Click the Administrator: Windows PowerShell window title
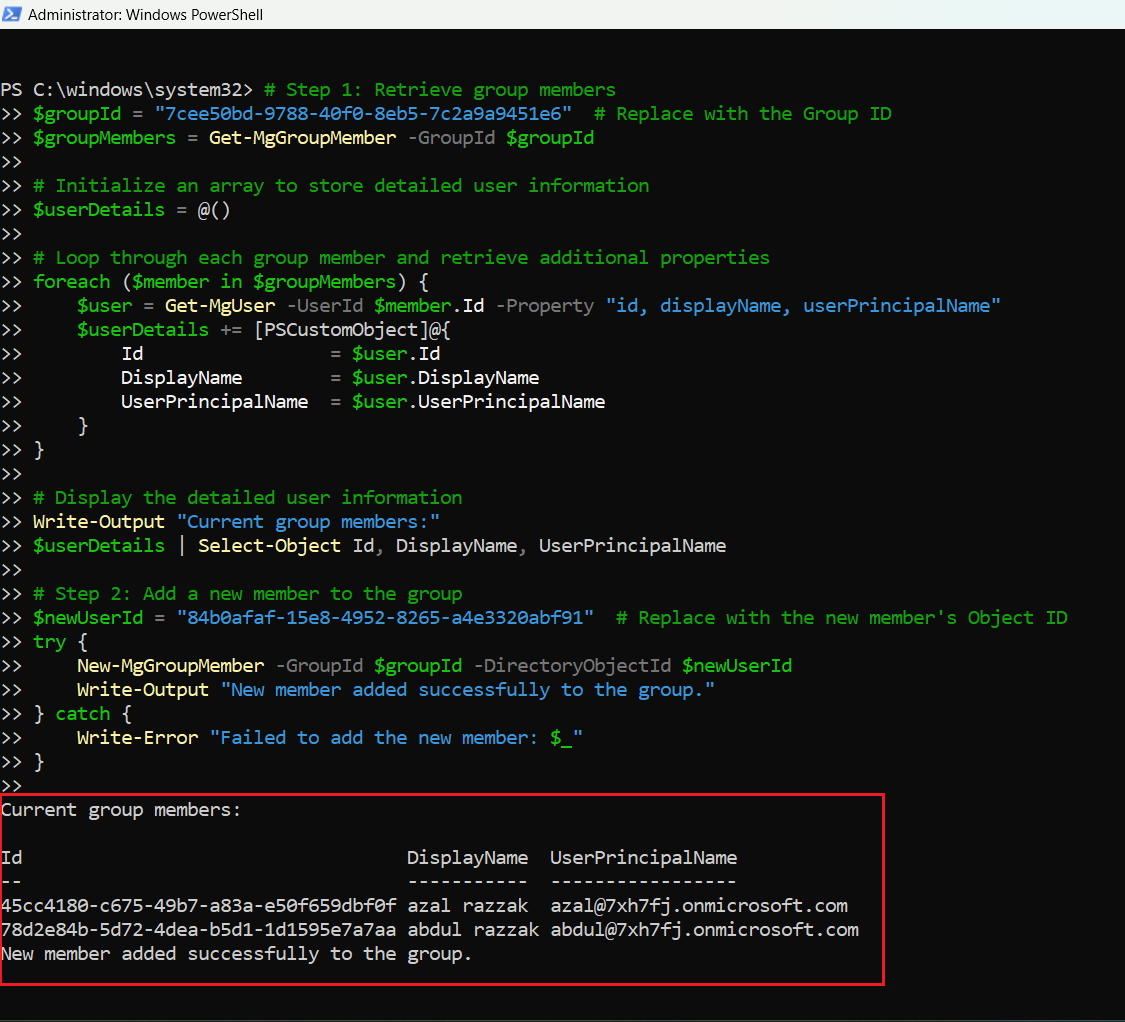This screenshot has width=1125, height=1022. pos(146,16)
